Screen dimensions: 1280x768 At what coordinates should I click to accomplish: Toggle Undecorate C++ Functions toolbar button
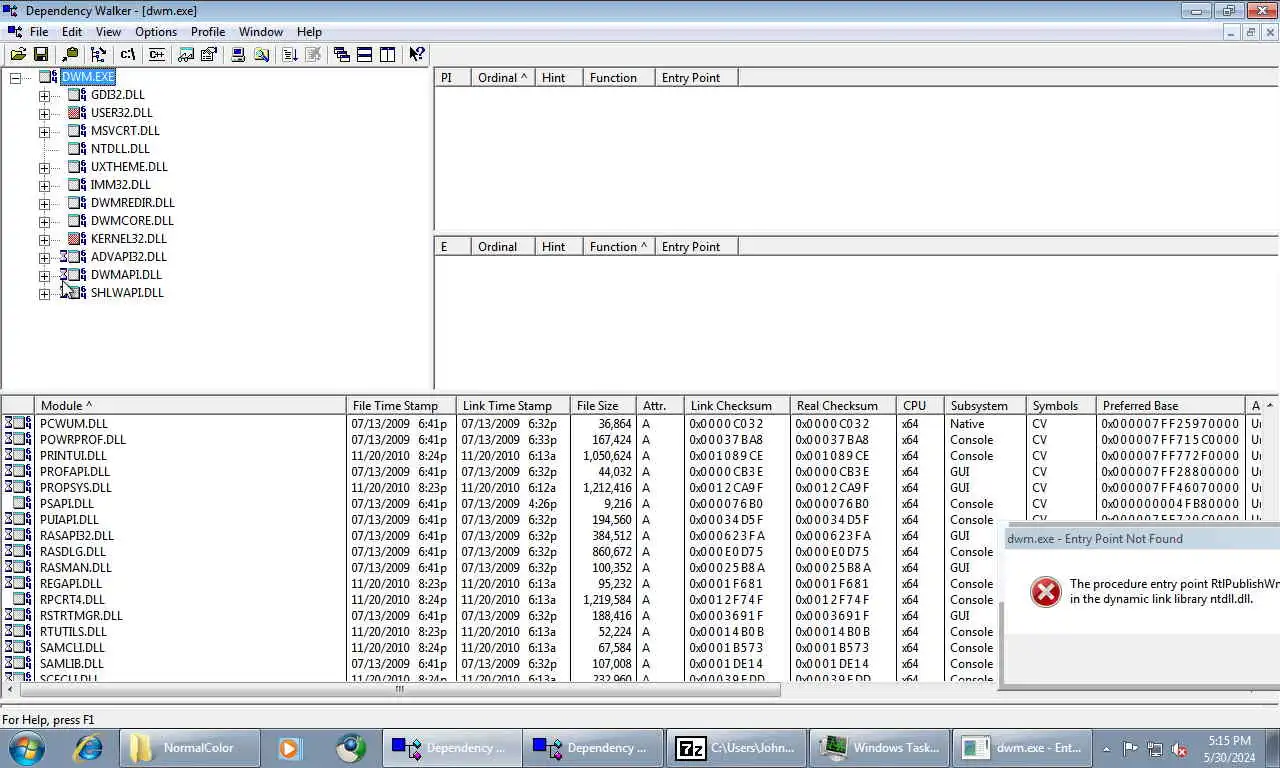tap(157, 55)
